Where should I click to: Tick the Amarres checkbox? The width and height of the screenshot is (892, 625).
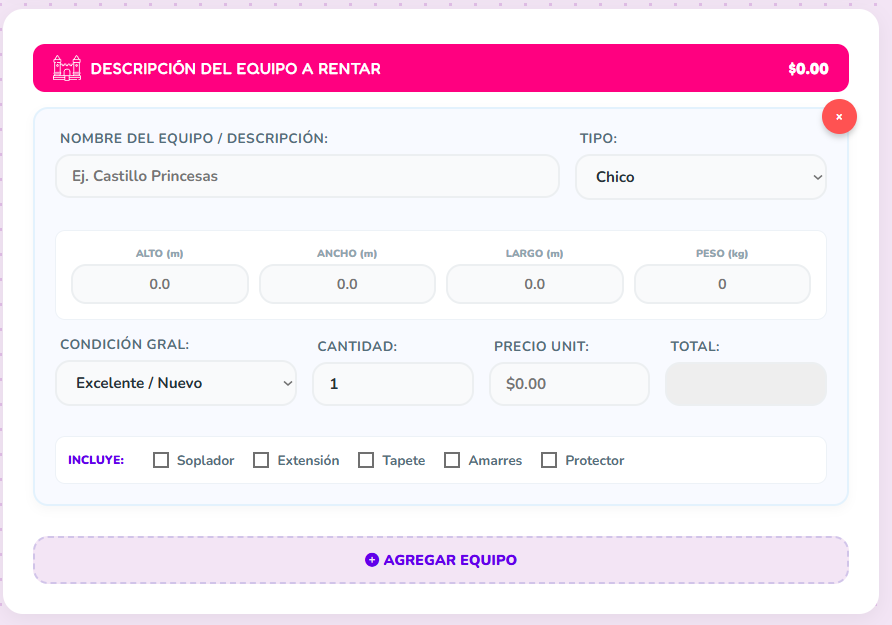click(452, 460)
